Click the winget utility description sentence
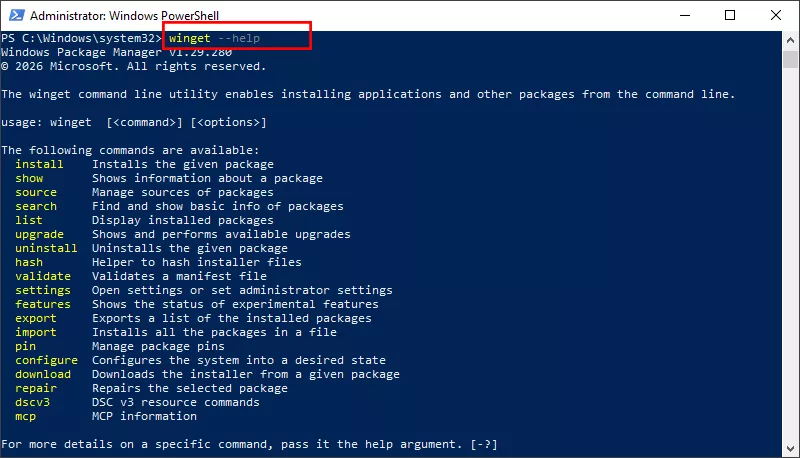Screen dimensions: 800x458 point(368,94)
